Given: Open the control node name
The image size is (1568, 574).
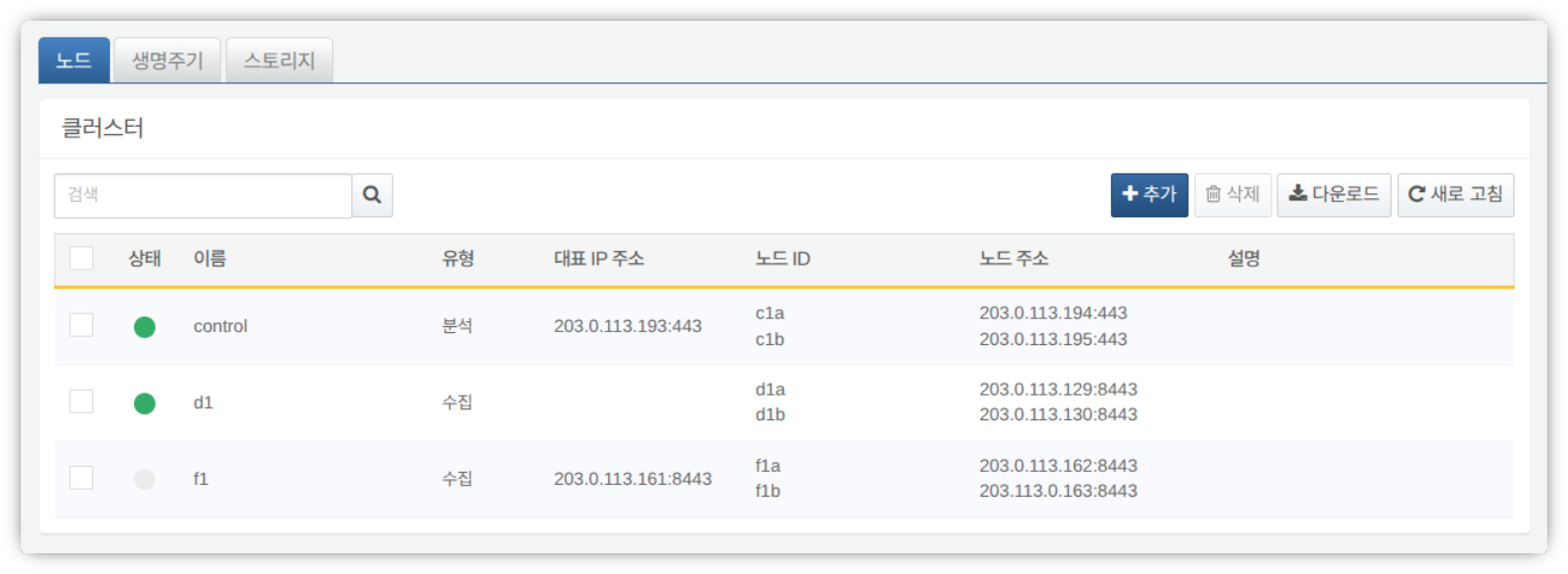Looking at the screenshot, I should (220, 326).
